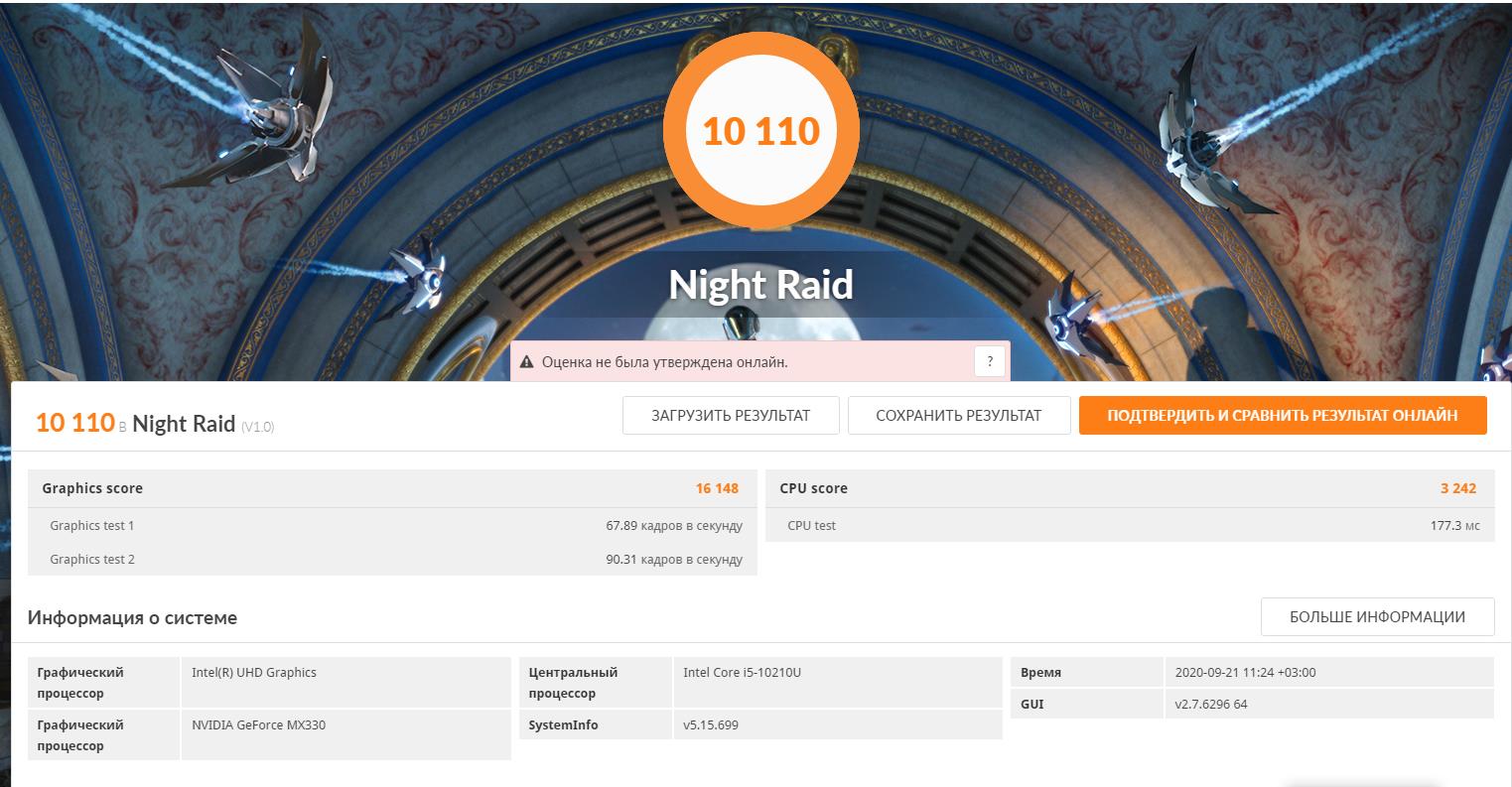Select the GUI label
The width and height of the screenshot is (1512, 787).
click(x=1031, y=704)
